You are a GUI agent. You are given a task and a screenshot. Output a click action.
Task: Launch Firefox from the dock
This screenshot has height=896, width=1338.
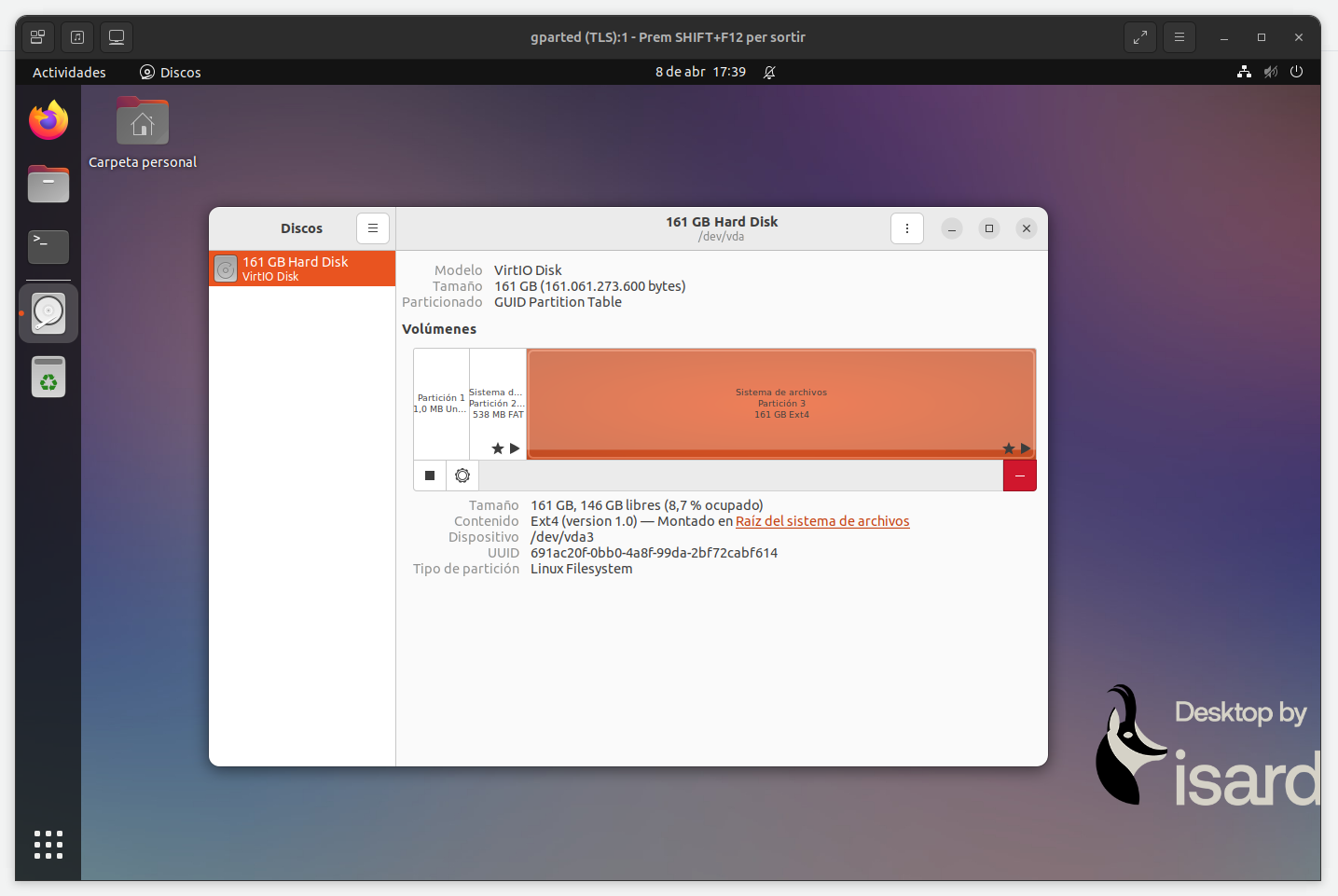[x=48, y=121]
